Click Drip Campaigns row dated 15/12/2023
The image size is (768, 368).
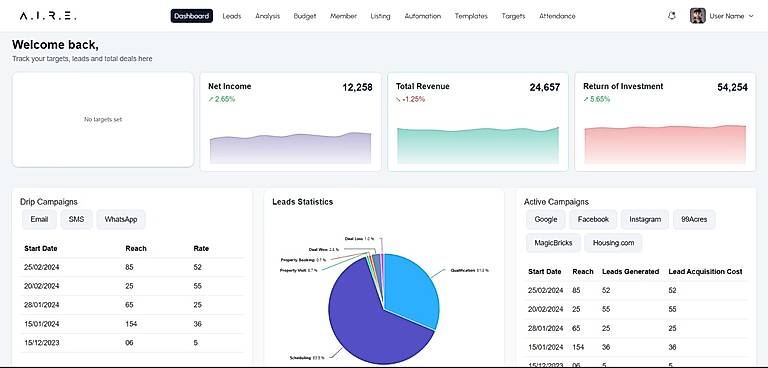(132, 343)
